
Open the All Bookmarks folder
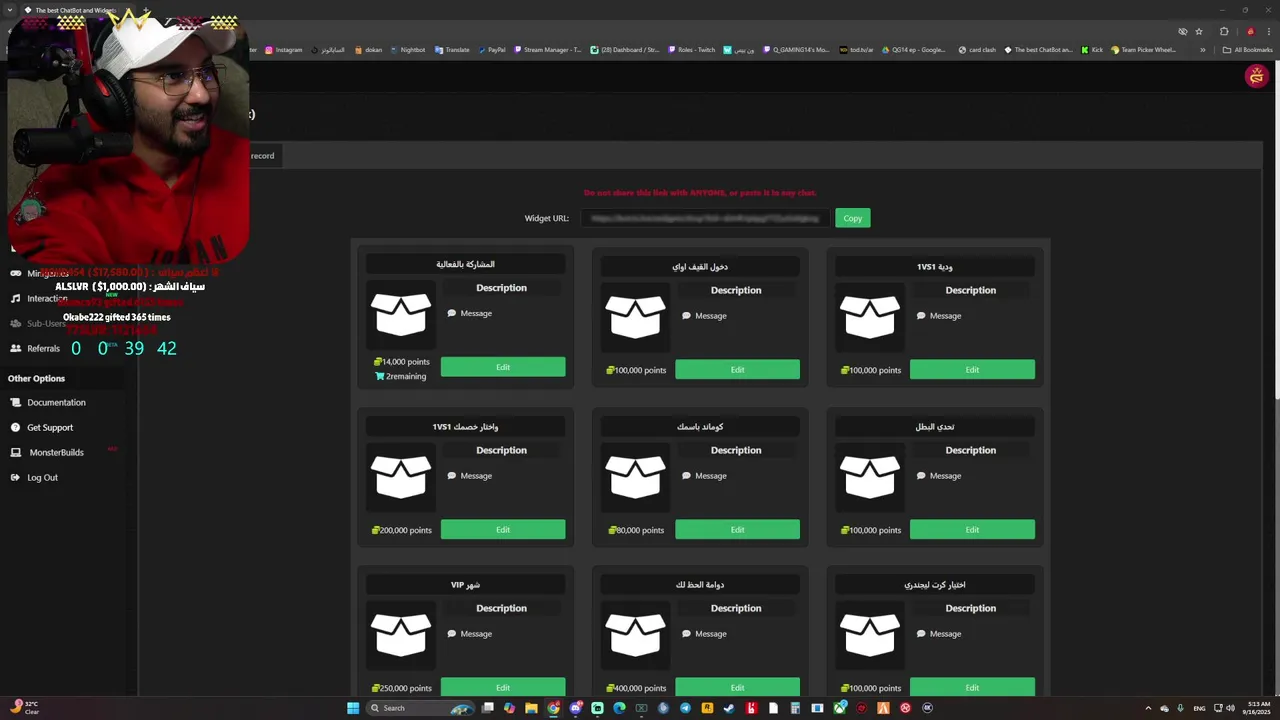(x=1248, y=50)
